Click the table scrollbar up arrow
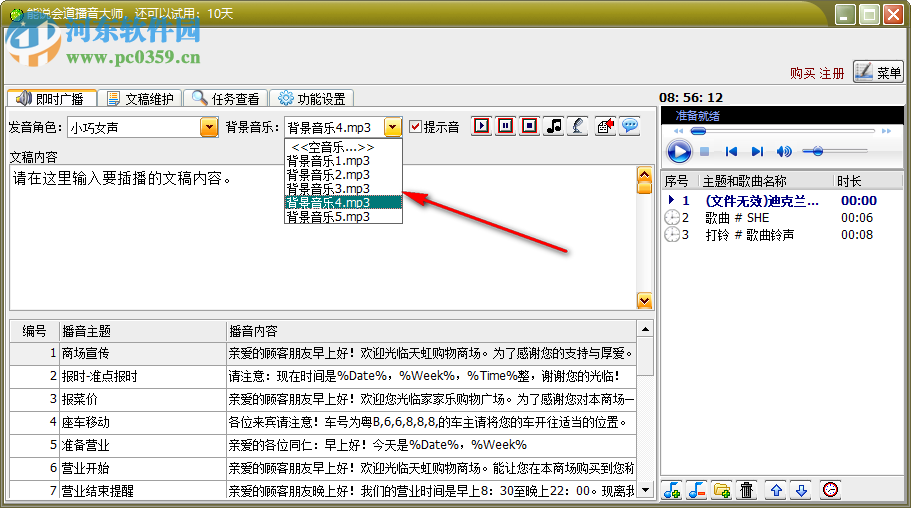Screen dimensions: 911x508 645,329
